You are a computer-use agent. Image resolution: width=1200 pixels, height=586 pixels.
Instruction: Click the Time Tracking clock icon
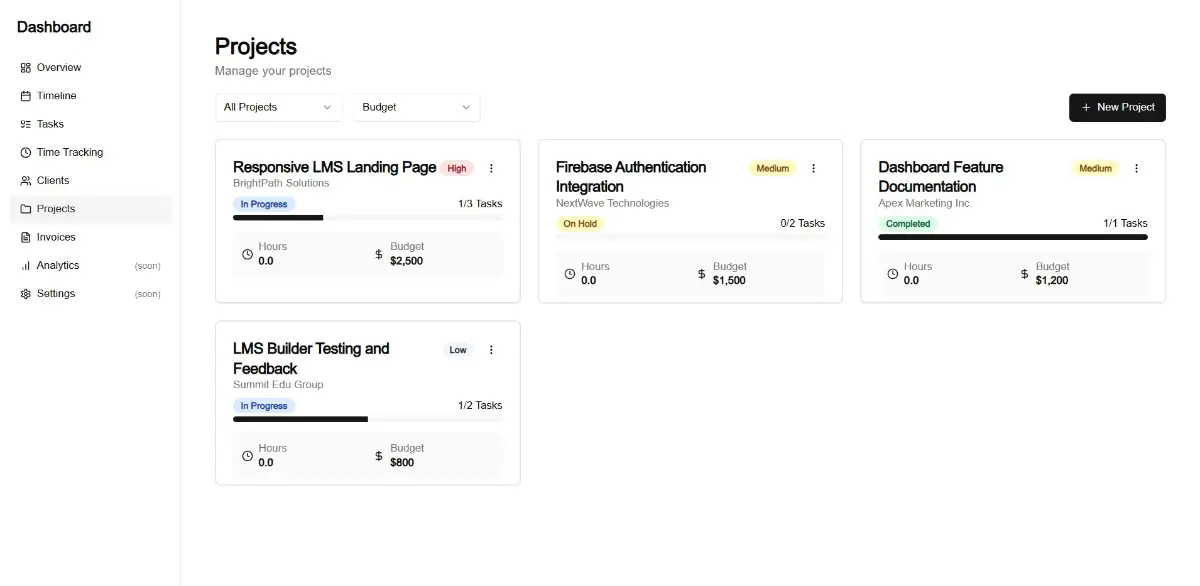tap(26, 153)
